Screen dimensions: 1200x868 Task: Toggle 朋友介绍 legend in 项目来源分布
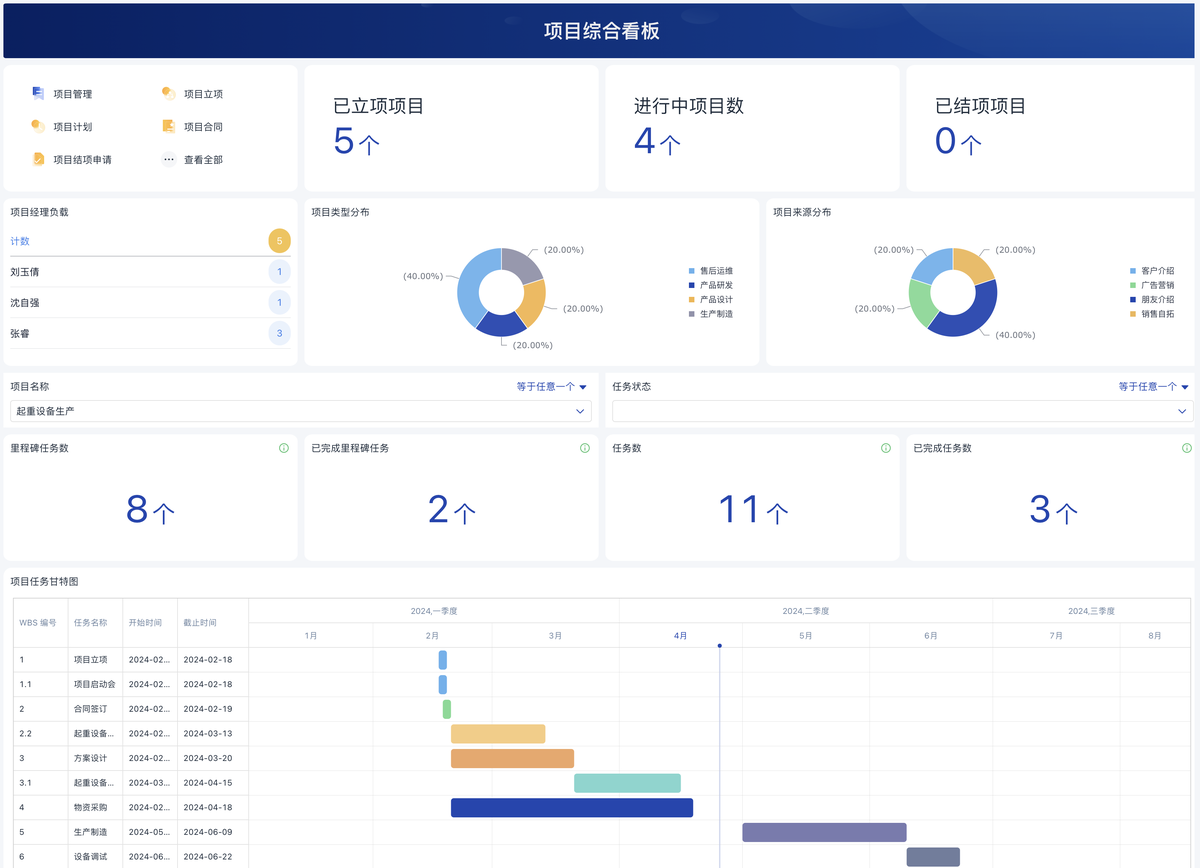(1157, 299)
